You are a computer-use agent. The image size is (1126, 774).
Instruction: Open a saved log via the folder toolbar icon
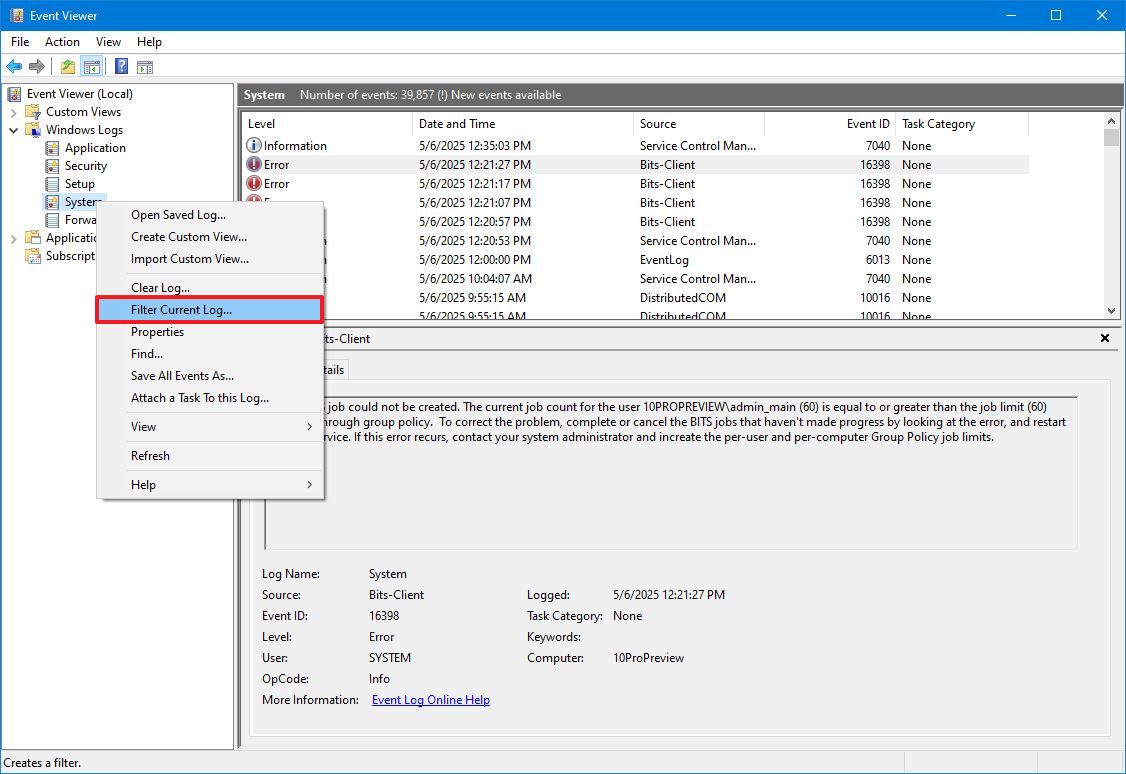coord(66,66)
